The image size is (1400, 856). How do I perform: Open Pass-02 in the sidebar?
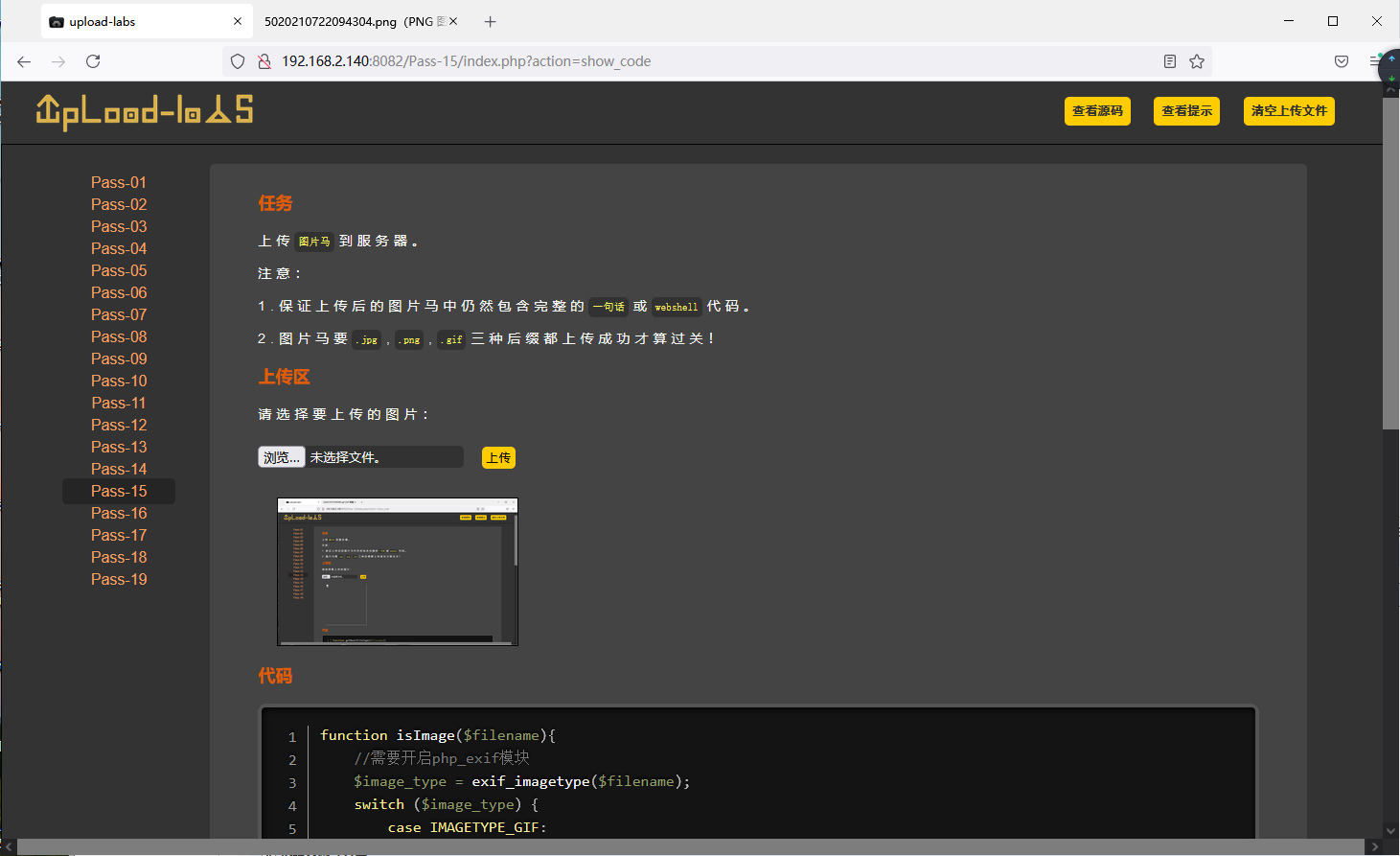(119, 204)
